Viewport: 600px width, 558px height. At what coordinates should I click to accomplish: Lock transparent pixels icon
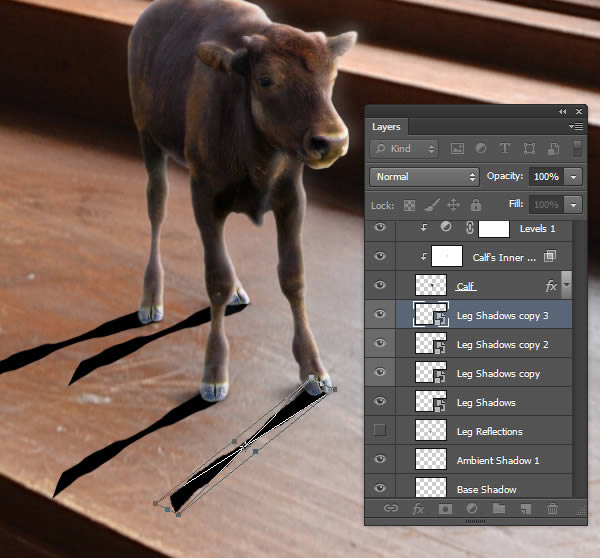pos(409,206)
